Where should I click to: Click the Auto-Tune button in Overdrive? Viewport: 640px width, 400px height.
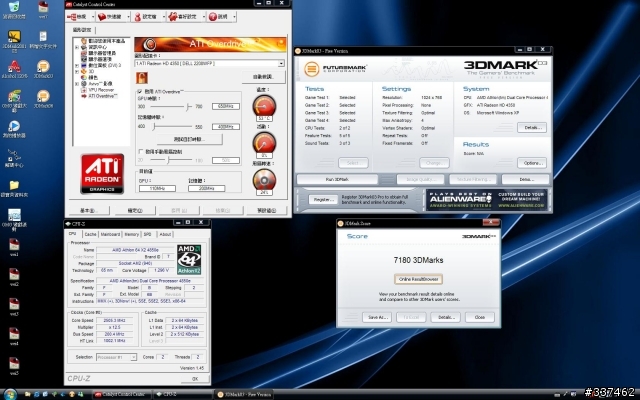[x=263, y=77]
